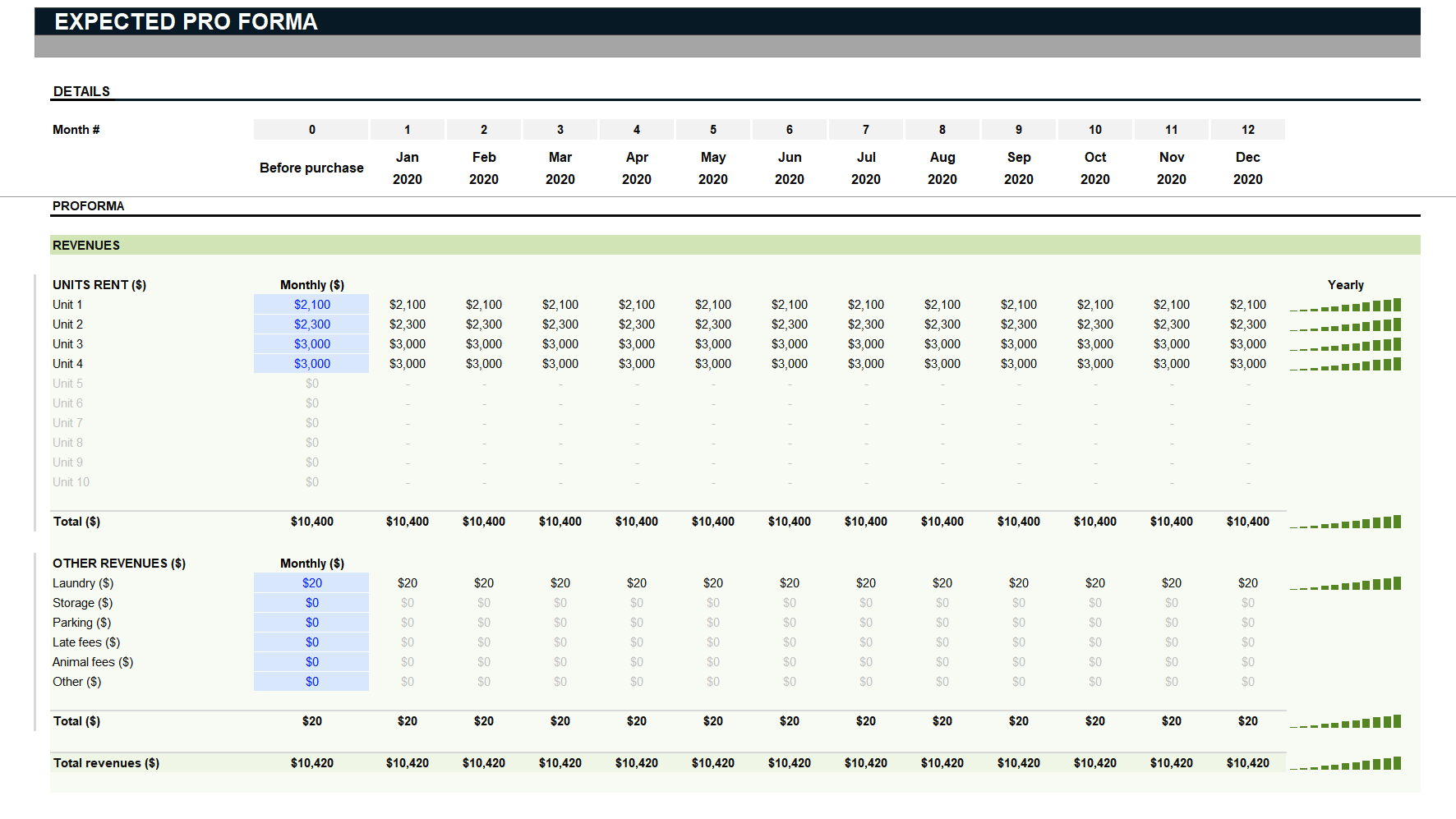Click the Laundry monthly revenue input cell
Viewport: 1456px width, 819px height.
click(x=311, y=583)
